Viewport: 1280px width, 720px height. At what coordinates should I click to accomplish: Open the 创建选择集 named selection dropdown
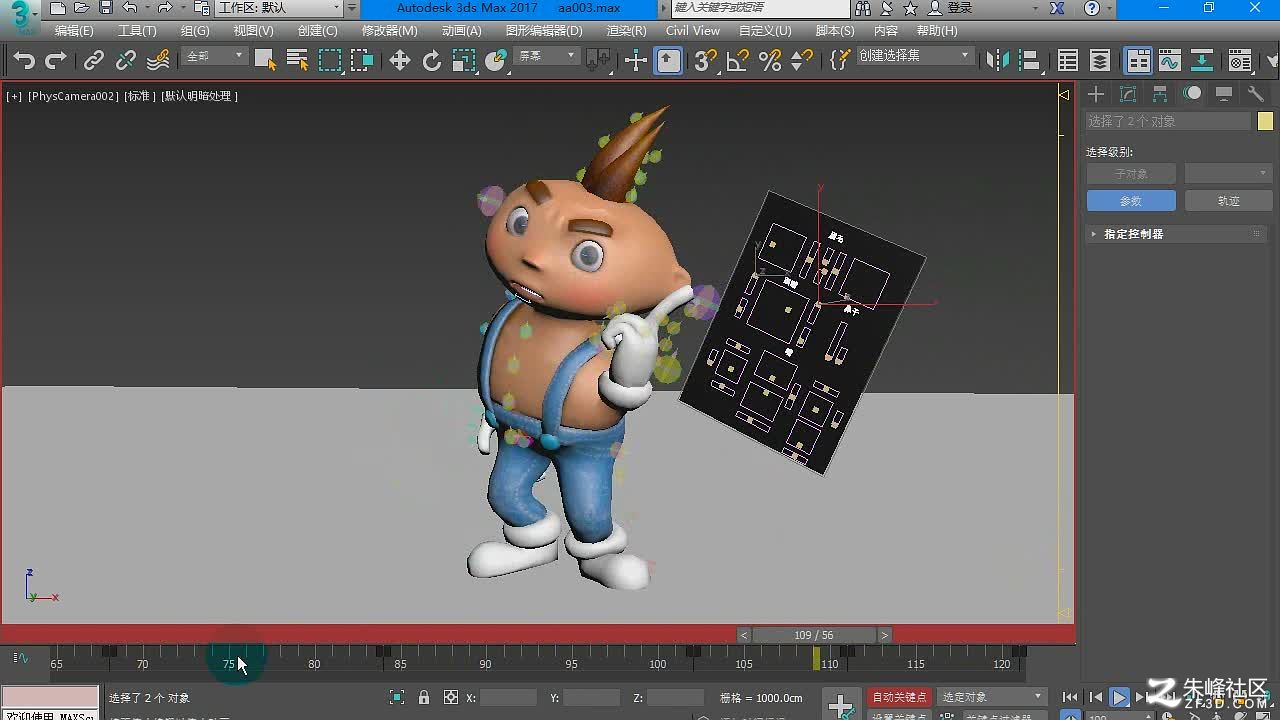pos(915,56)
